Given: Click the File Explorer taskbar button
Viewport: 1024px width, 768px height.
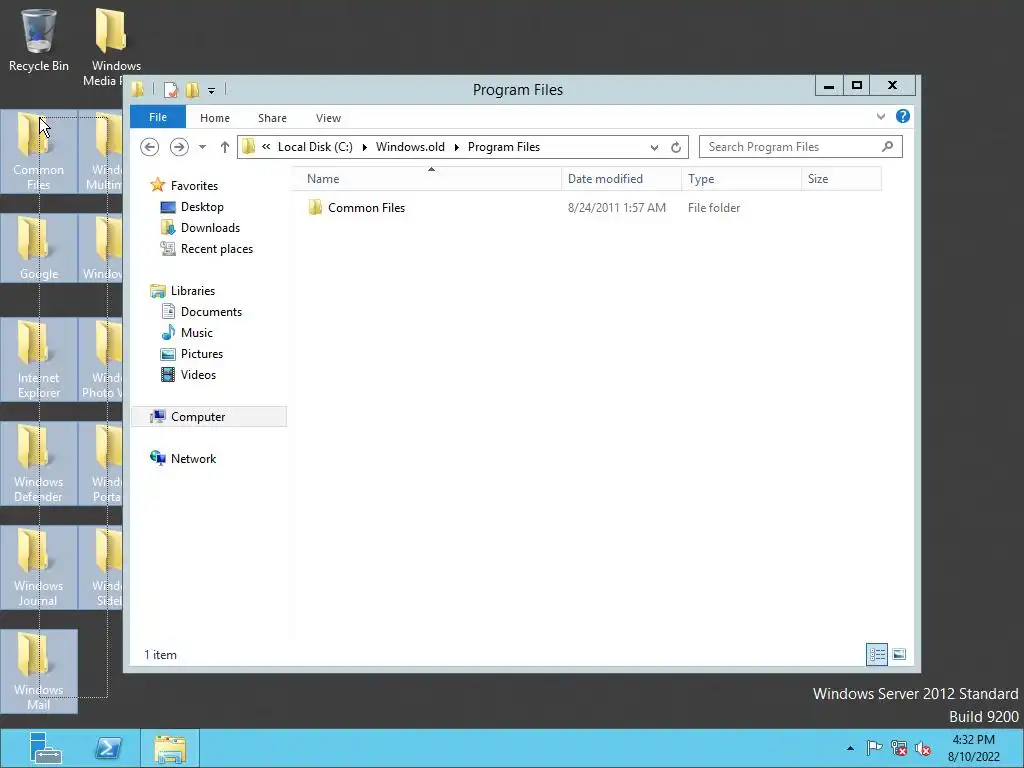Looking at the screenshot, I should 170,748.
